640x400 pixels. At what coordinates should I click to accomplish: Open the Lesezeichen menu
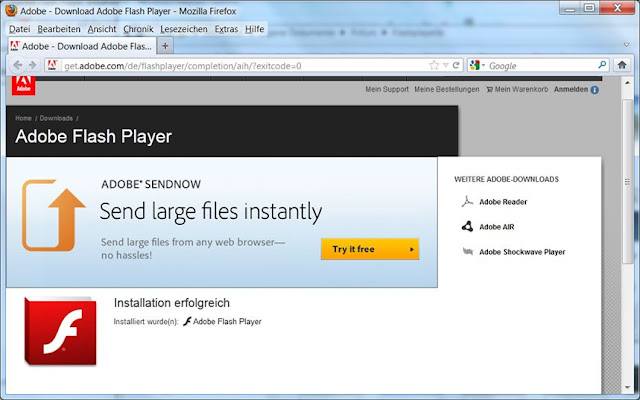(184, 29)
